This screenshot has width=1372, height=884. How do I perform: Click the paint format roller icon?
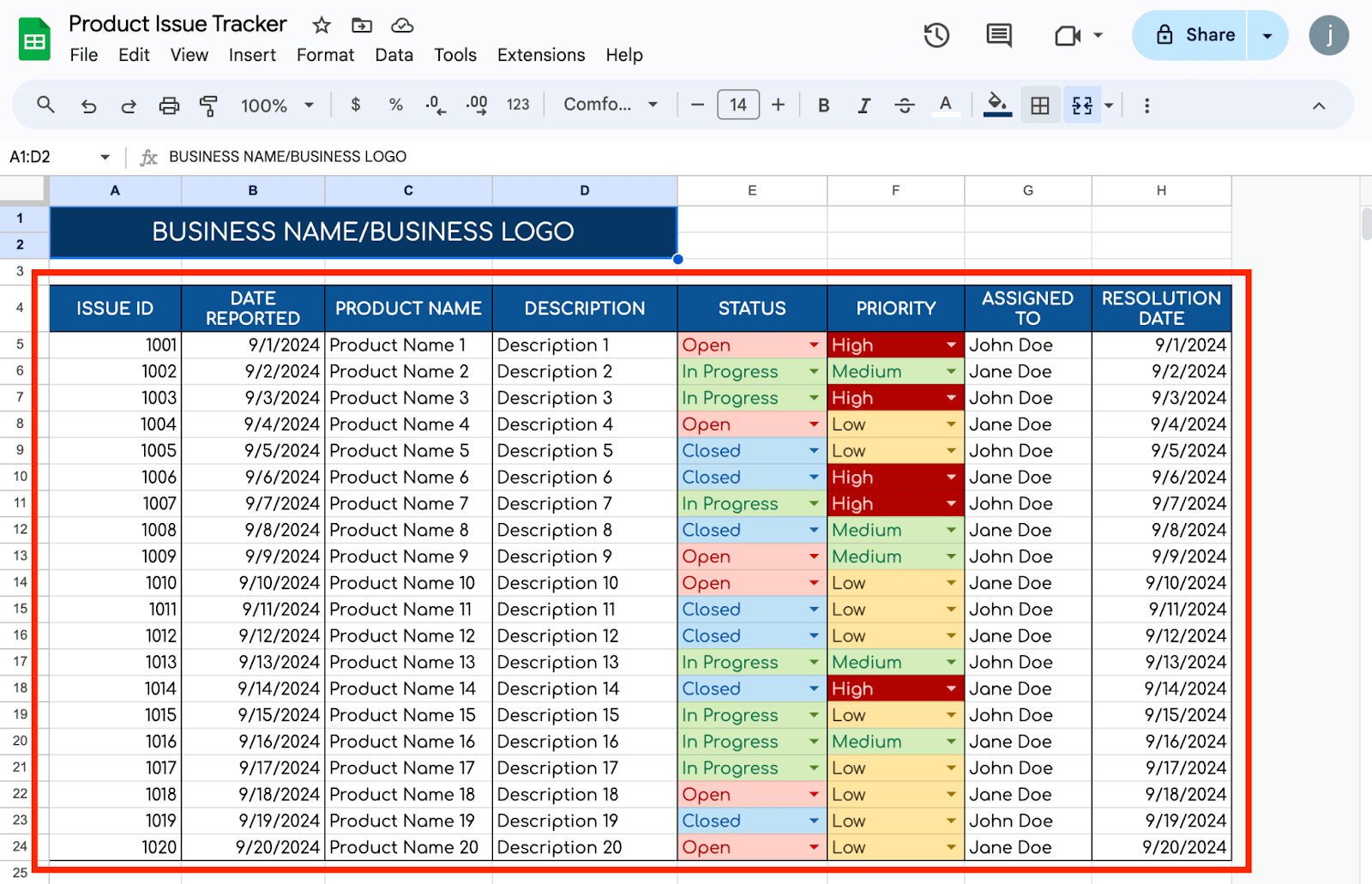208,105
